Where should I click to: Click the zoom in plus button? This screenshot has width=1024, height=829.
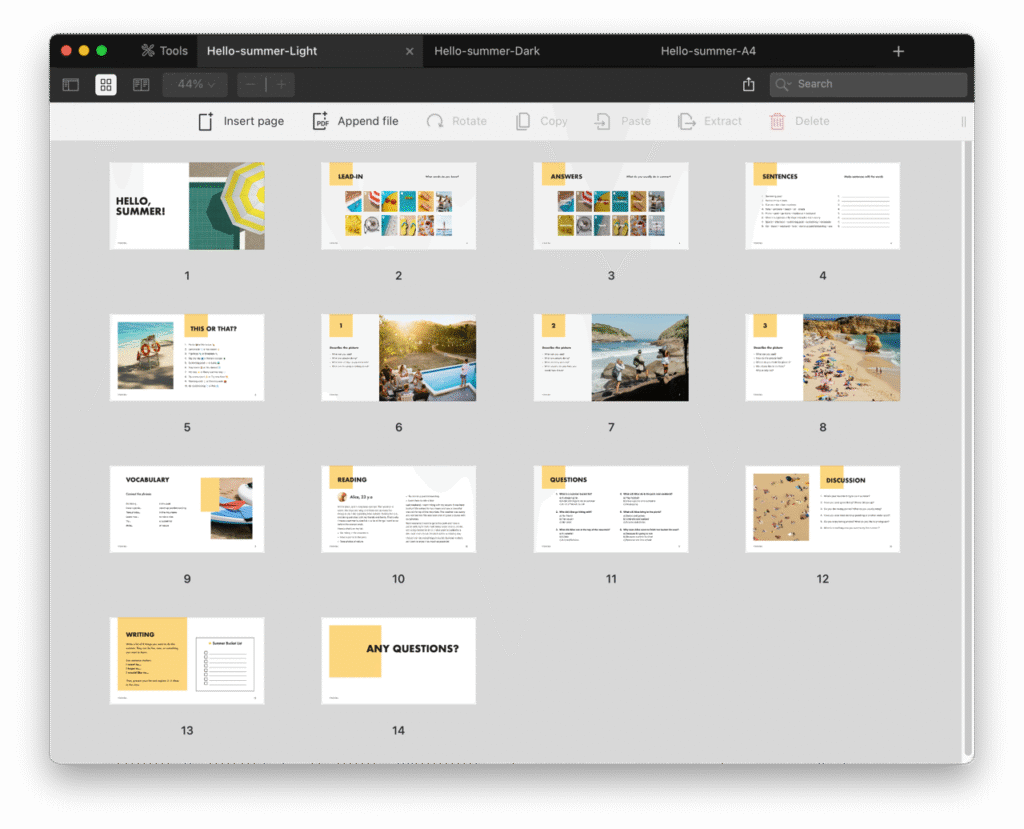(x=281, y=85)
